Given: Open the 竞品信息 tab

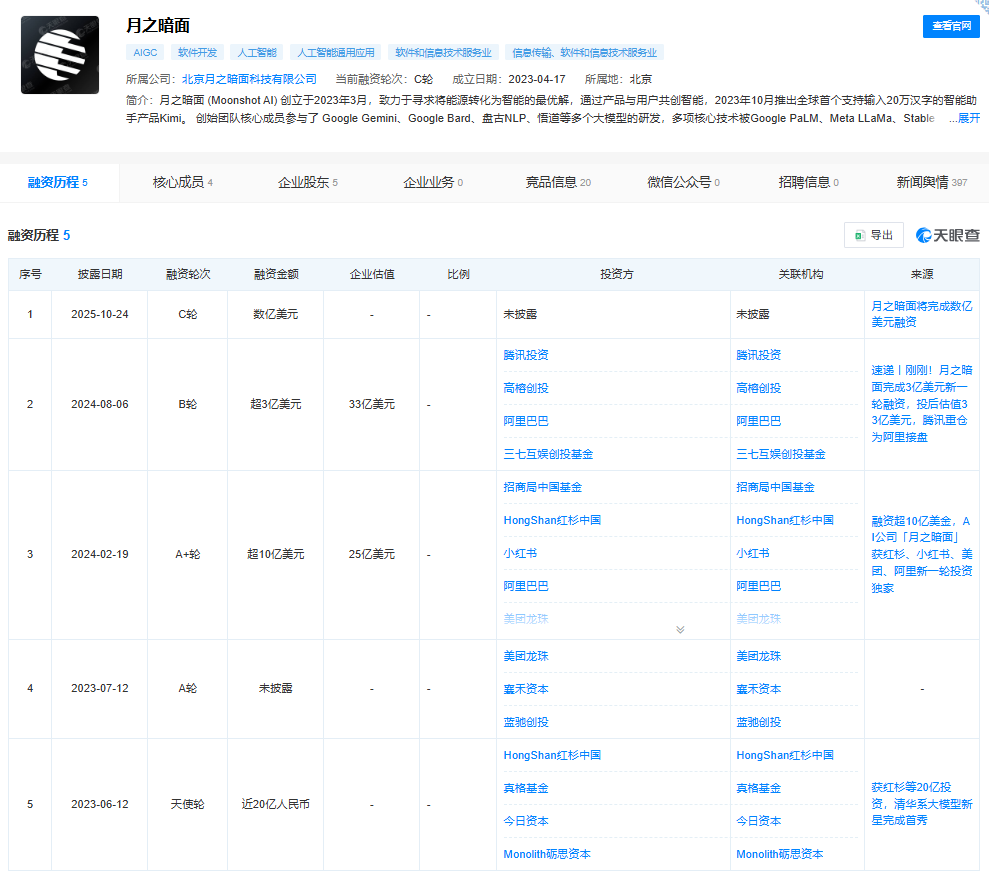Looking at the screenshot, I should tap(552, 183).
